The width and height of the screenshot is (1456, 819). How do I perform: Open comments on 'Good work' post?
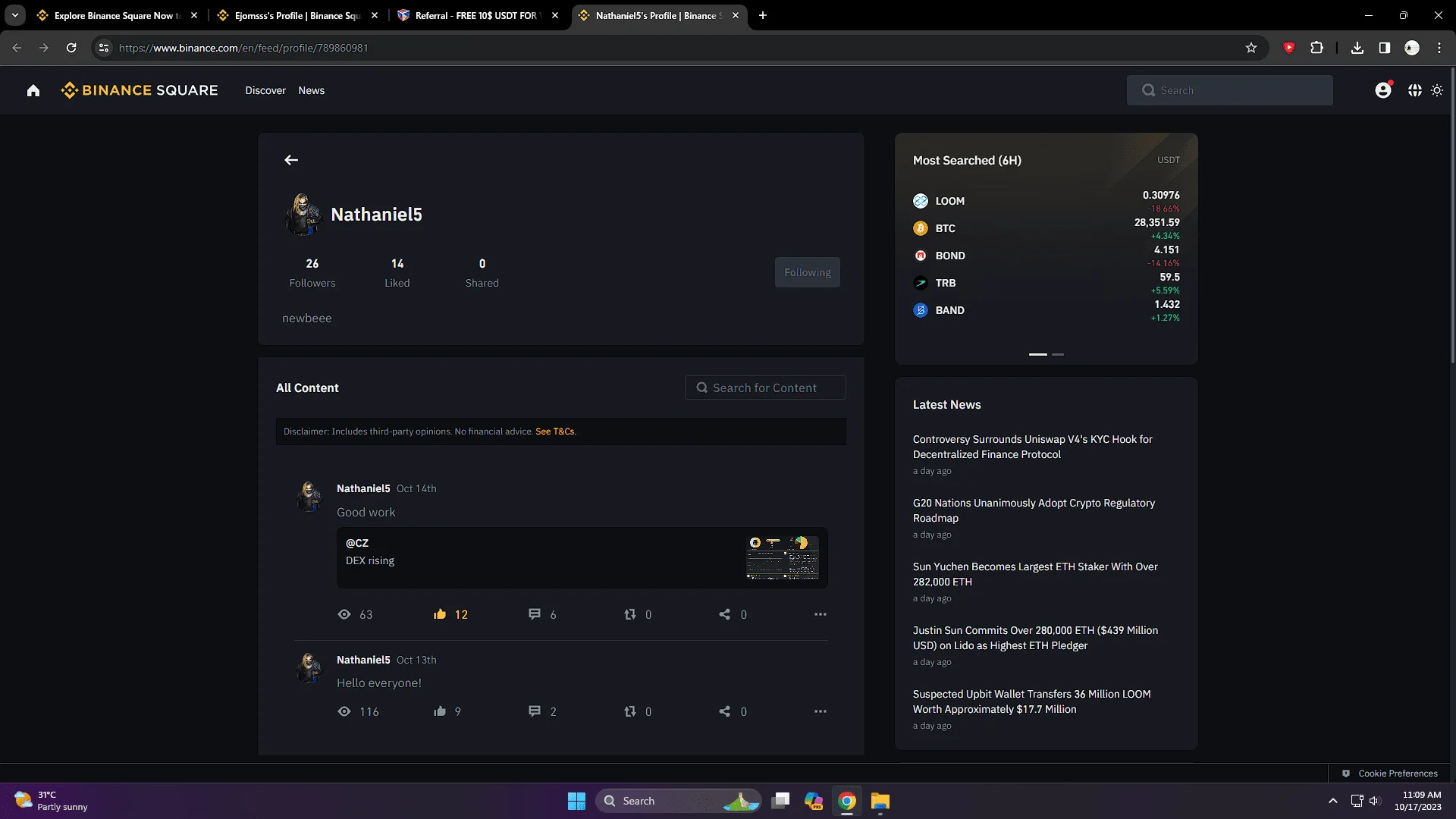(535, 614)
